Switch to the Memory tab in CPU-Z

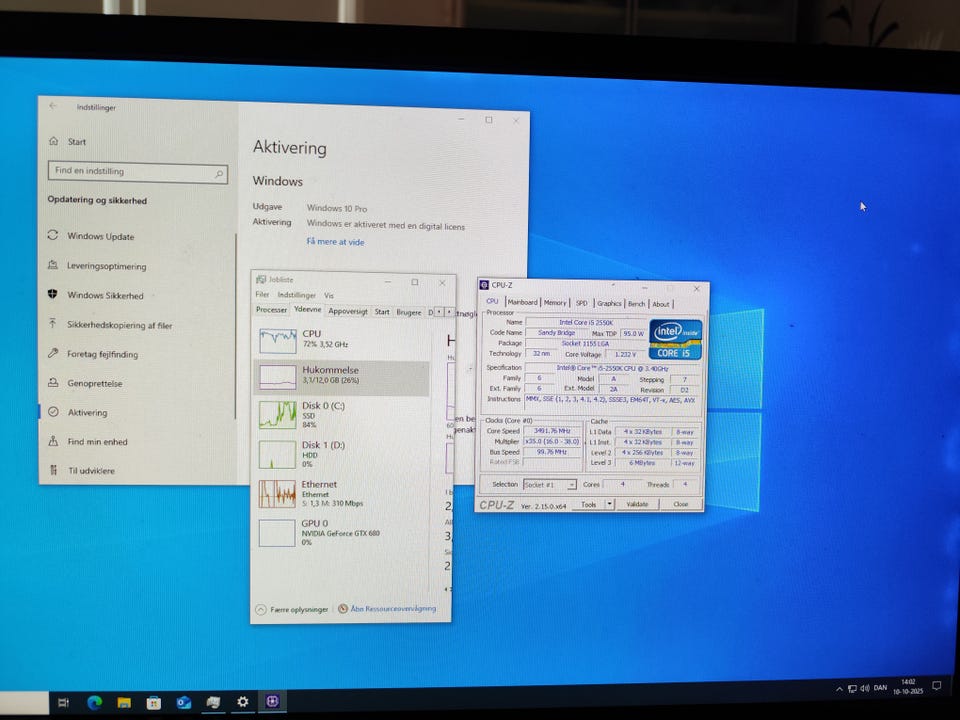tap(555, 303)
